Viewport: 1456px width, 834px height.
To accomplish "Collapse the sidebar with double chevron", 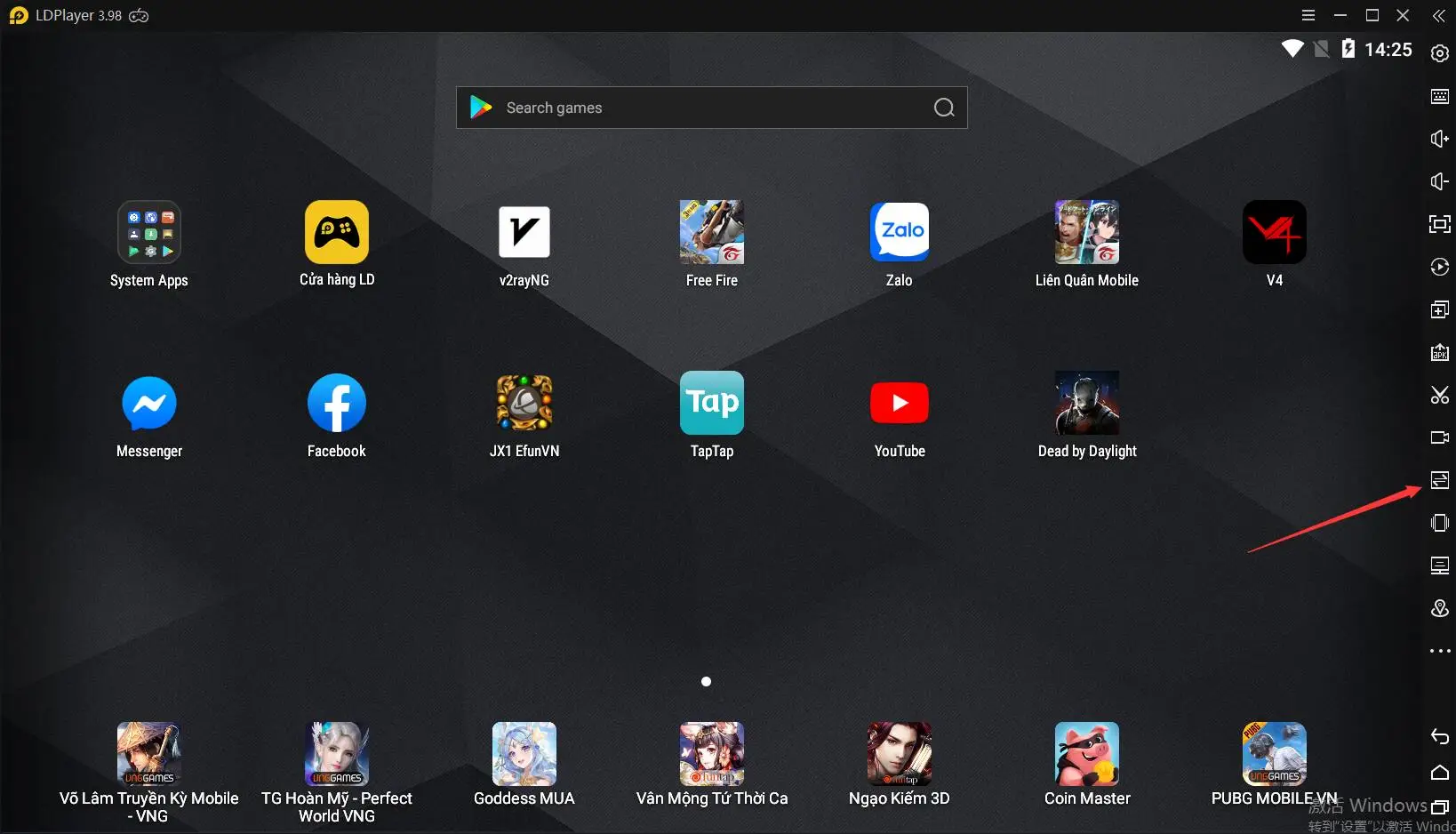I will tap(1439, 15).
